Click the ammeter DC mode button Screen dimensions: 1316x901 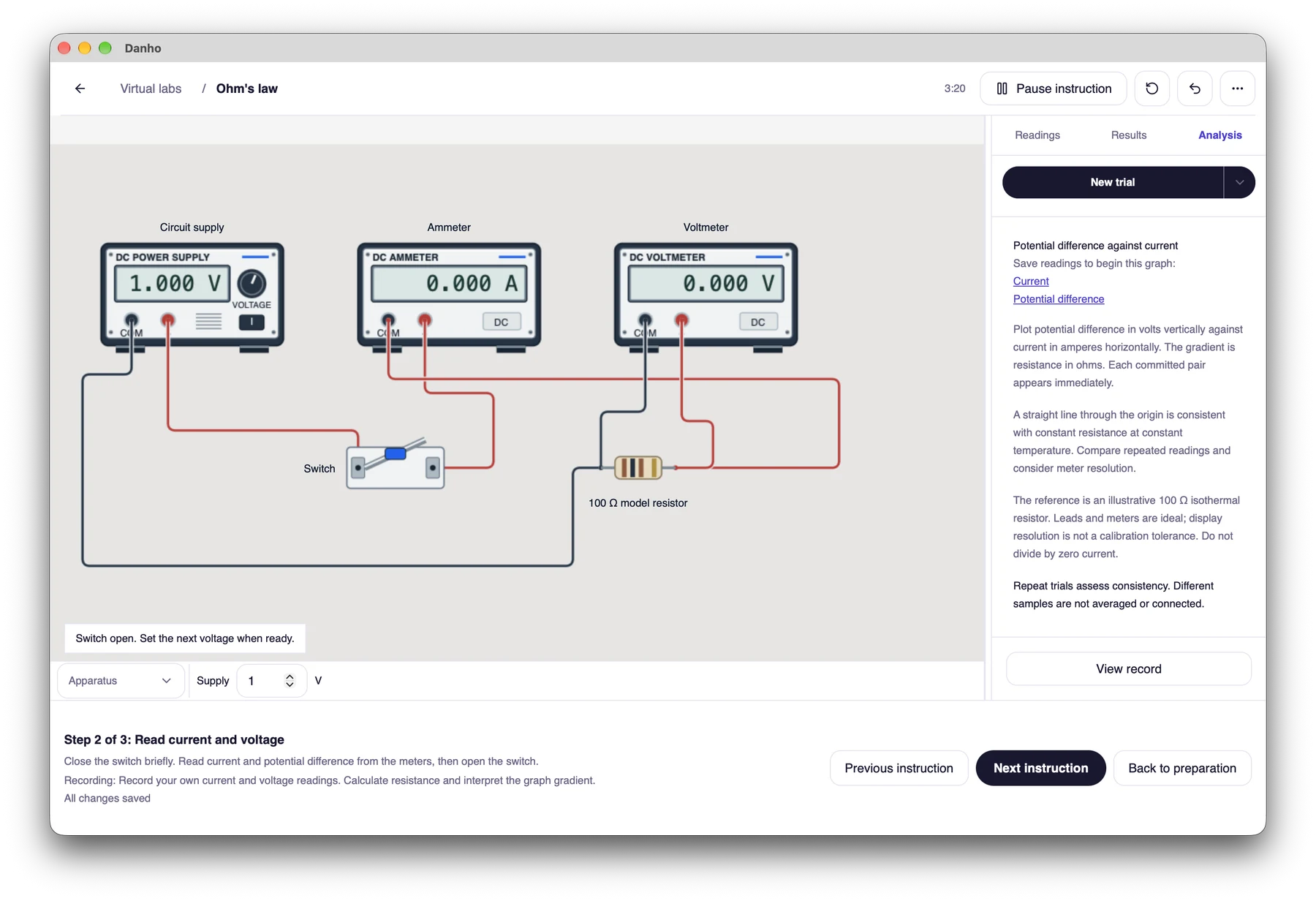(502, 322)
